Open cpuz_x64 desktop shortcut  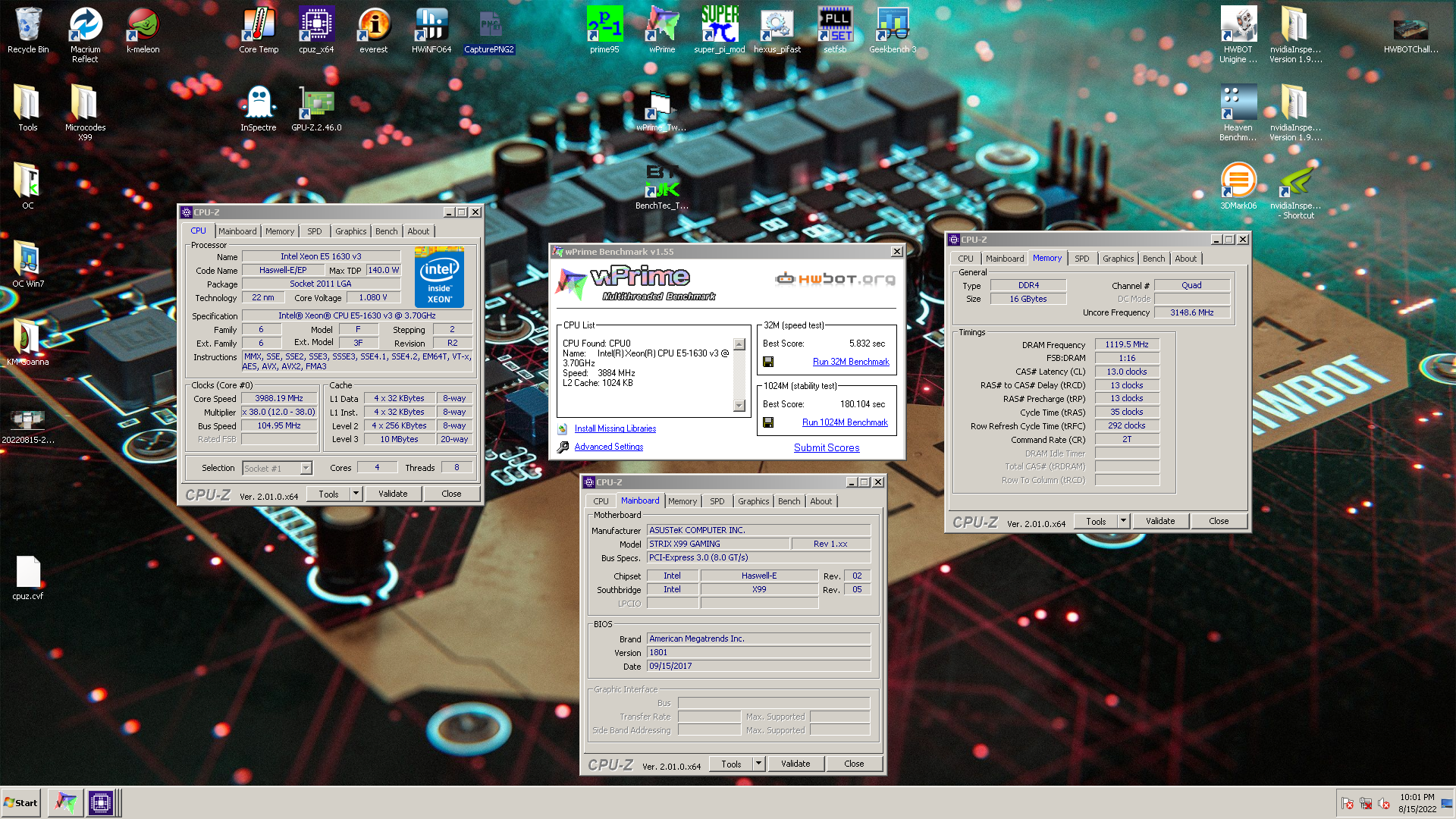tap(316, 30)
